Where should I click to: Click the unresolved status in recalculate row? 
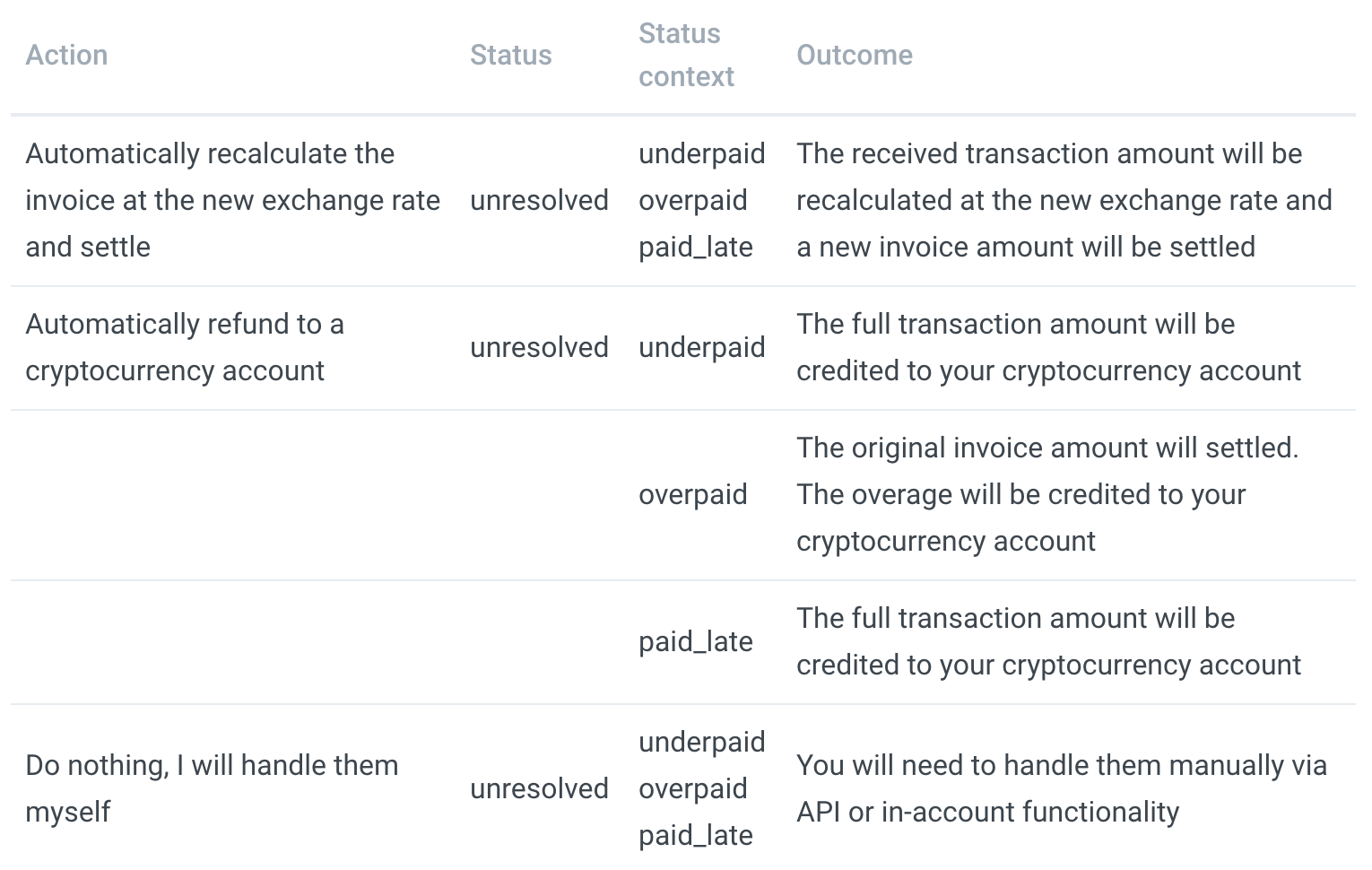(539, 200)
